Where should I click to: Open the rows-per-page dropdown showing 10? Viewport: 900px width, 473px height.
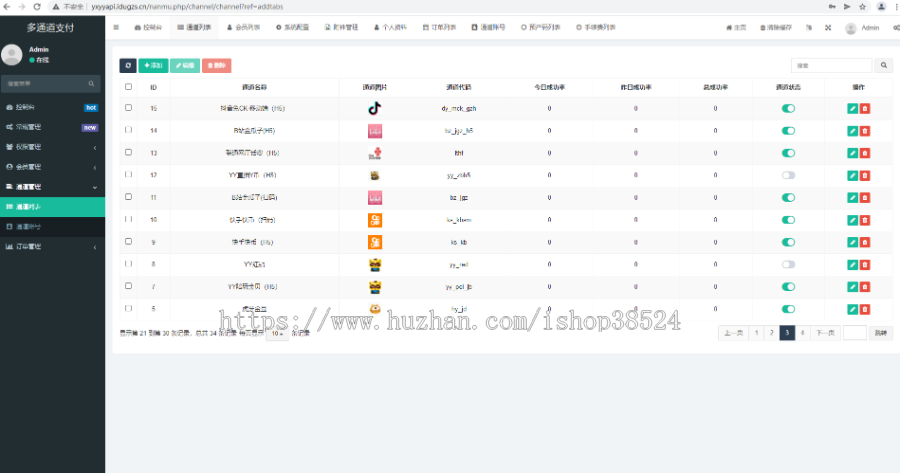(278, 333)
